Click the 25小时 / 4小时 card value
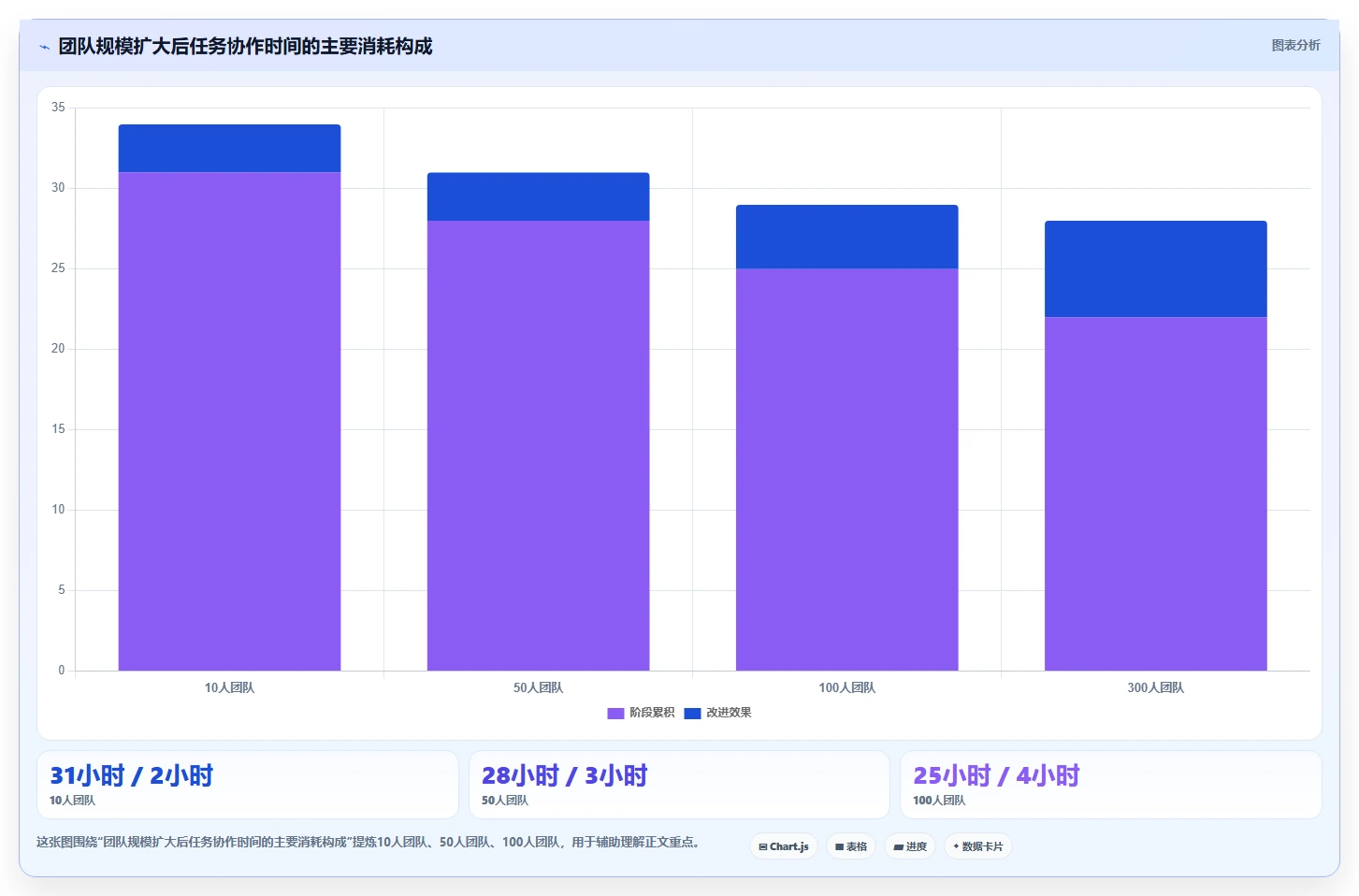 [x=997, y=775]
